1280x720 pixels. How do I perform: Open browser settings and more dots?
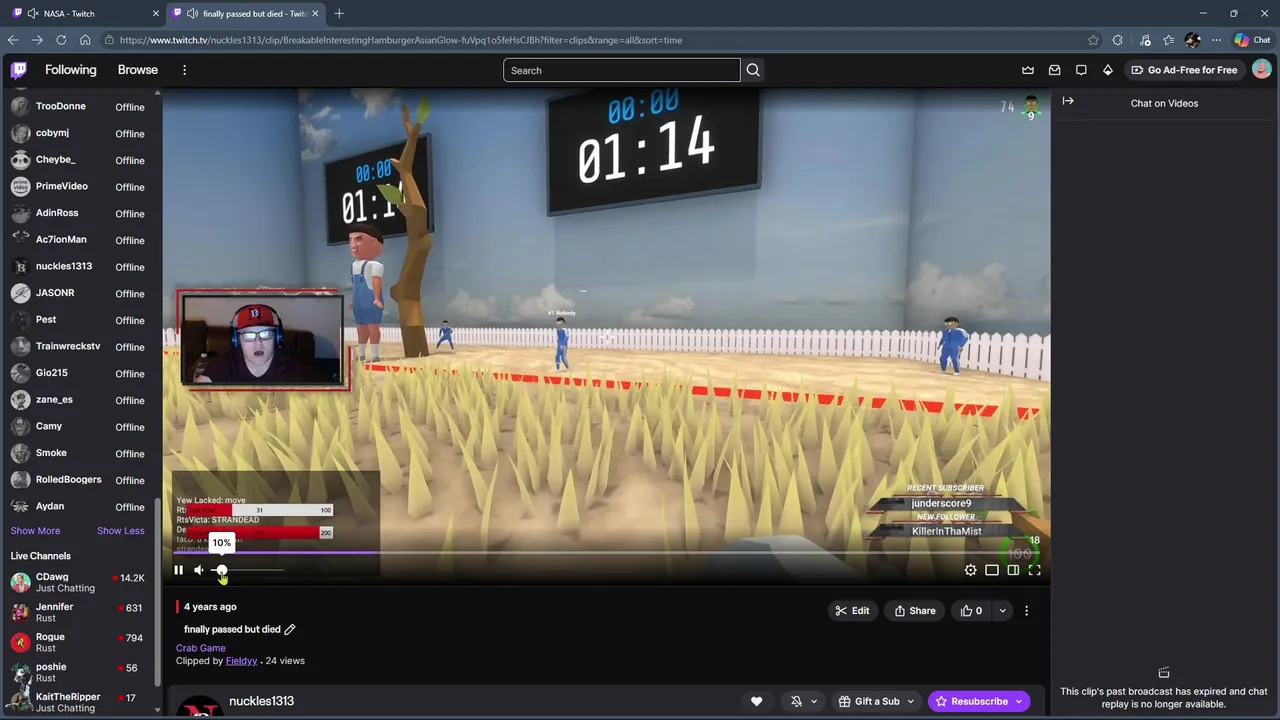click(1216, 40)
